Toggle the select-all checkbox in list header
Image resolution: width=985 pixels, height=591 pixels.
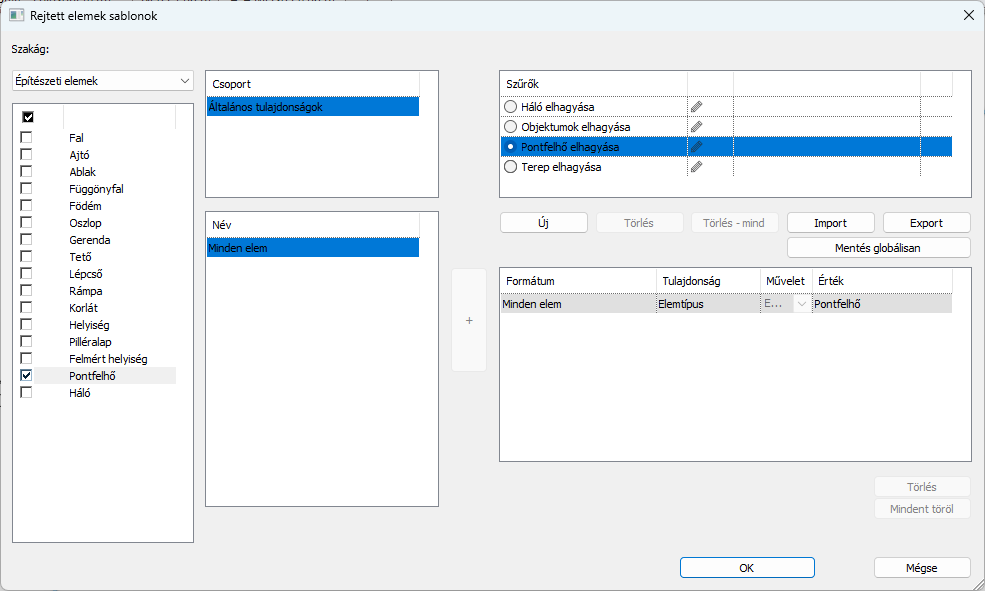click(x=28, y=117)
